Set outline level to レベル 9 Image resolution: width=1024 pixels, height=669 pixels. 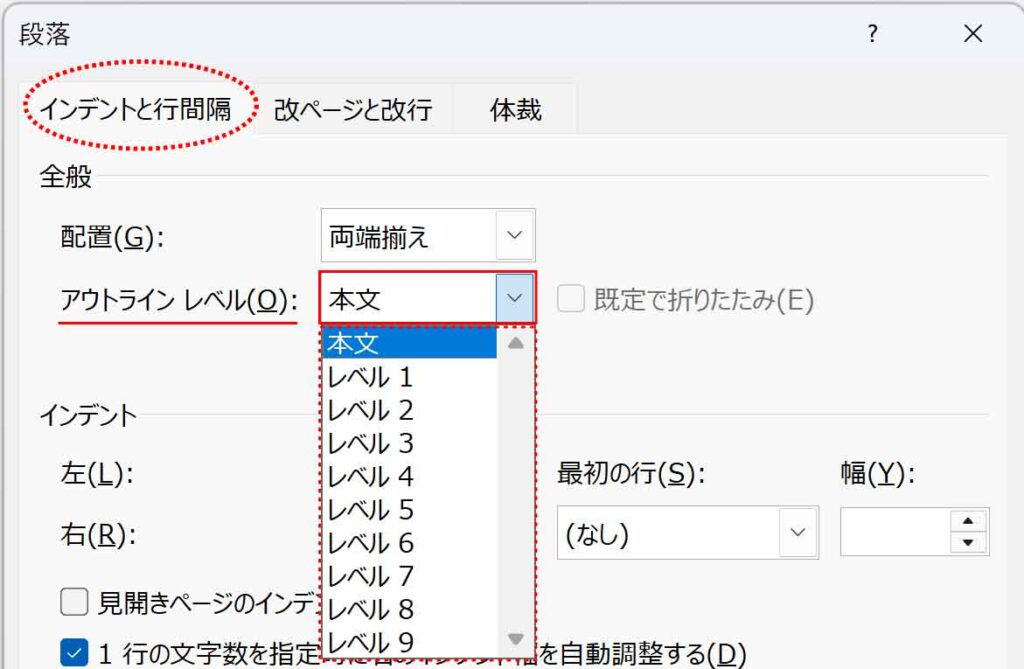(x=409, y=643)
